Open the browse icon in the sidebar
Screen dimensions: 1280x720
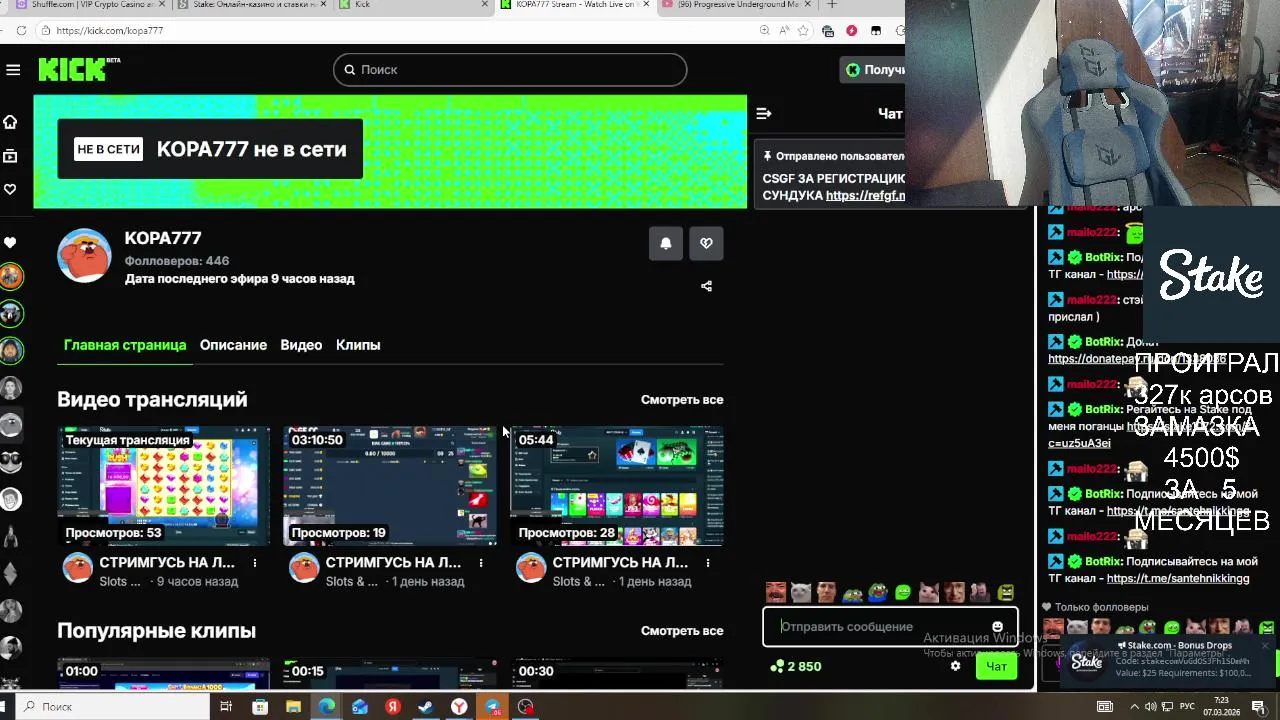pos(10,156)
